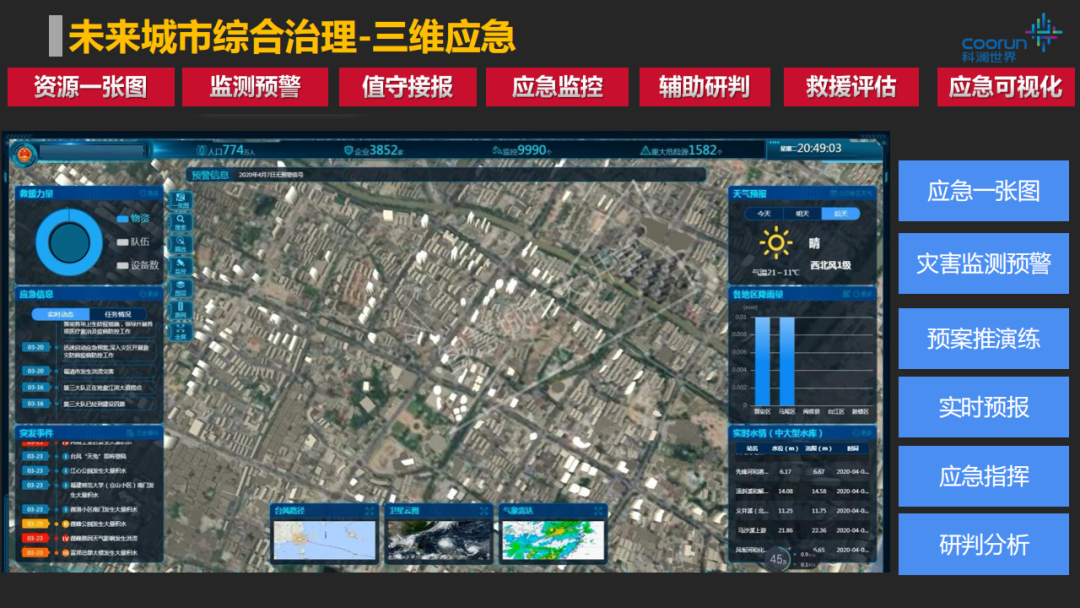Screen dimensions: 1080x608
Task: Click the title input field beside emblem
Action: pos(93,151)
